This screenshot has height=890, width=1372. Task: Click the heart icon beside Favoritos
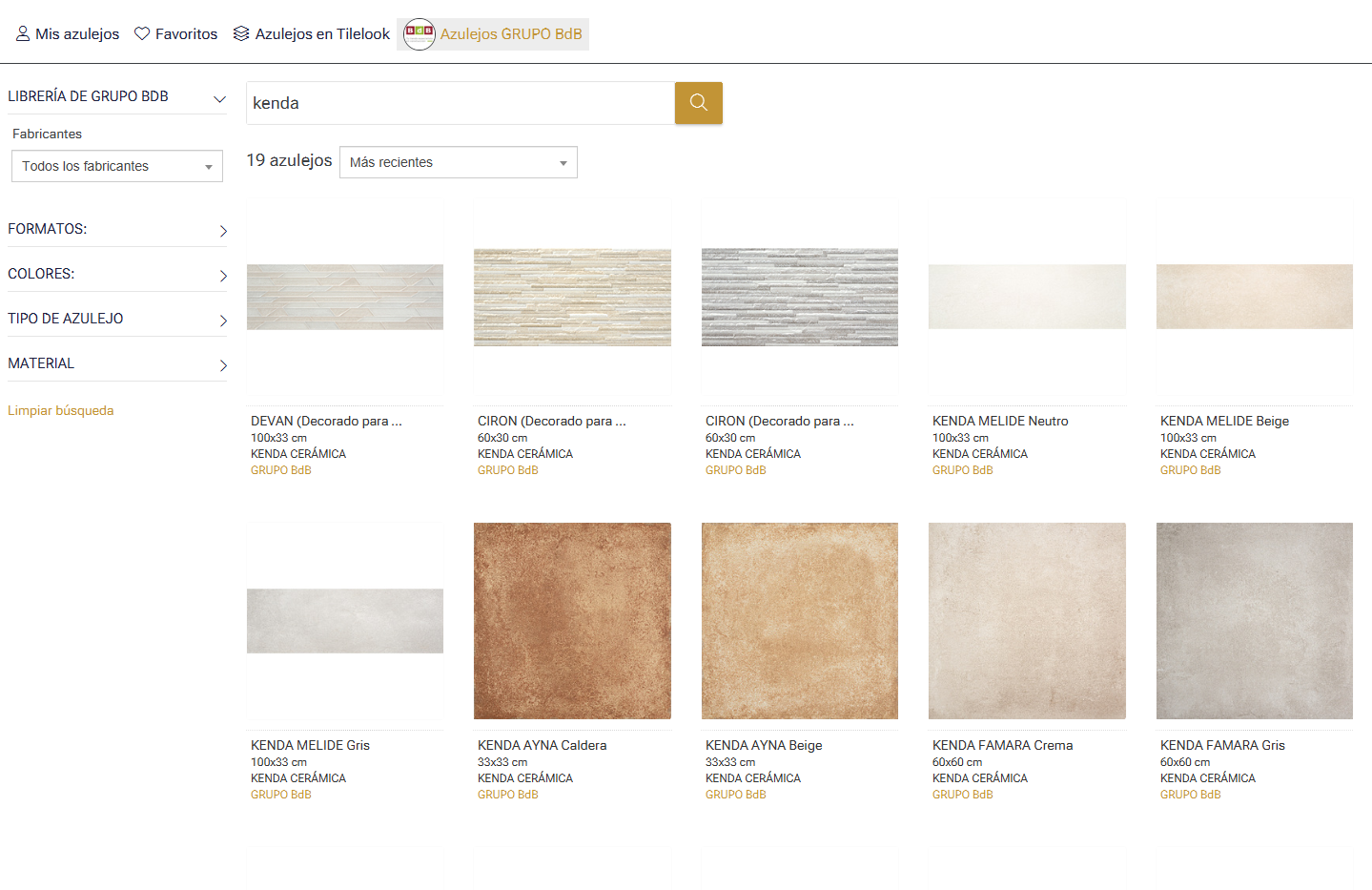[x=142, y=33]
